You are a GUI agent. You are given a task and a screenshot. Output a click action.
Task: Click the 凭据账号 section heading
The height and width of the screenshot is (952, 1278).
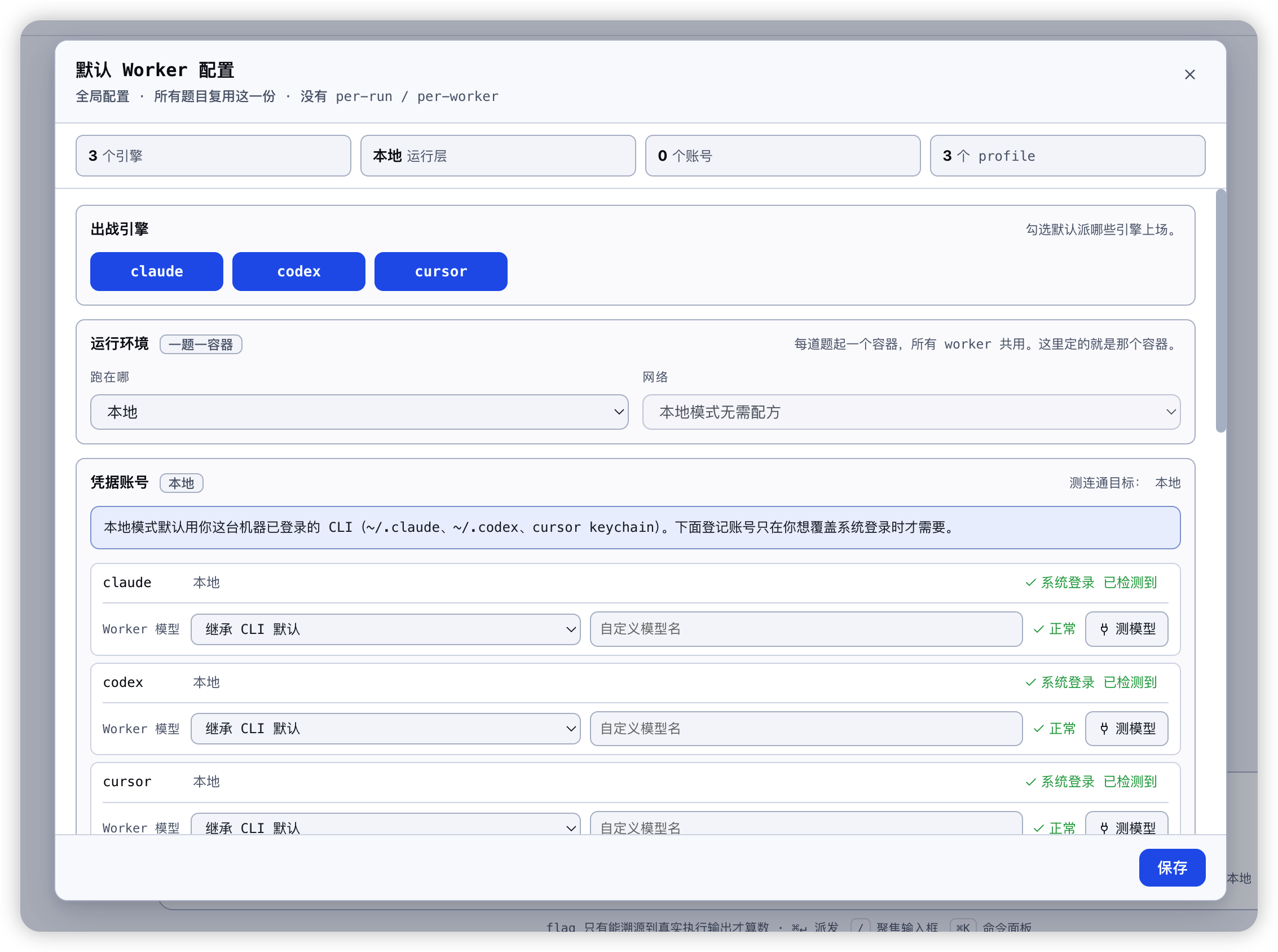pos(119,482)
